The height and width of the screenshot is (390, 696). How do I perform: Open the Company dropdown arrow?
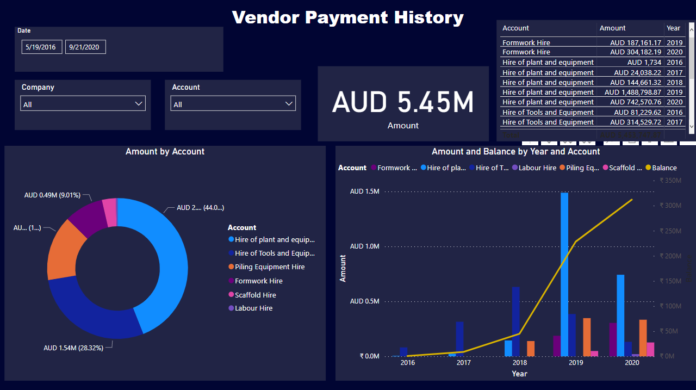(138, 104)
